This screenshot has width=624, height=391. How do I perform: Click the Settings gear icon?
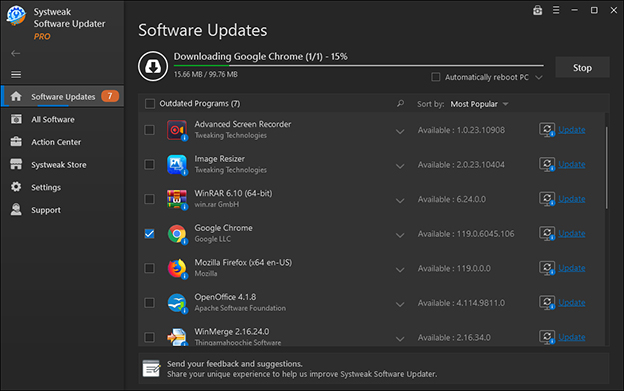click(16, 187)
